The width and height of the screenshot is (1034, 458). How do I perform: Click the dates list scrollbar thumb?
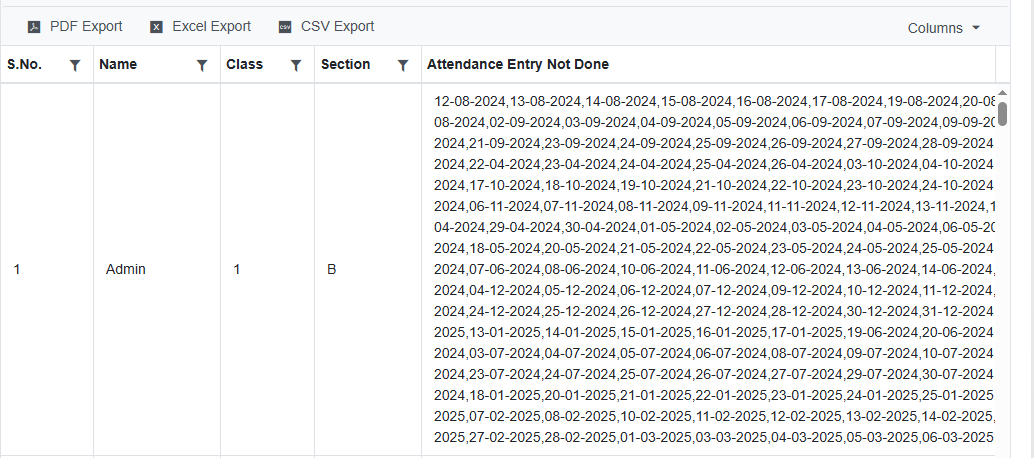(1002, 113)
